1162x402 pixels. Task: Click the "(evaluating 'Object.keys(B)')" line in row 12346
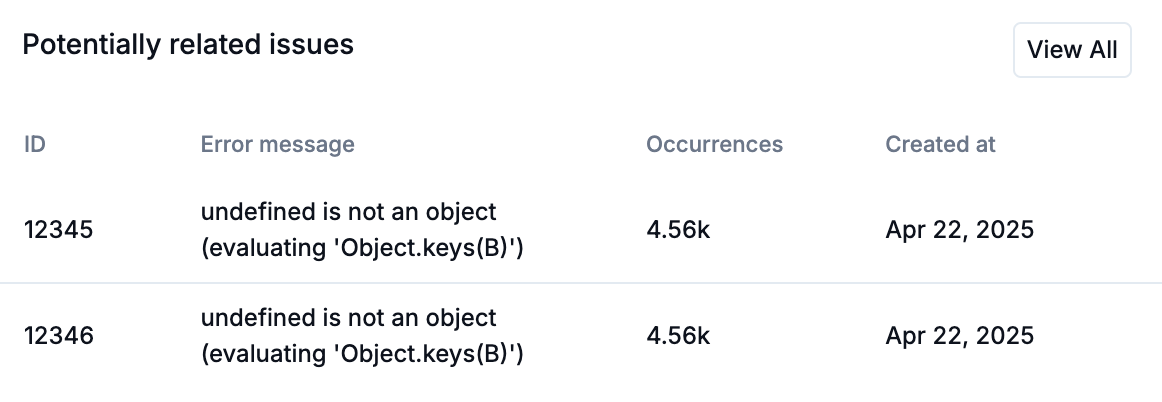363,354
